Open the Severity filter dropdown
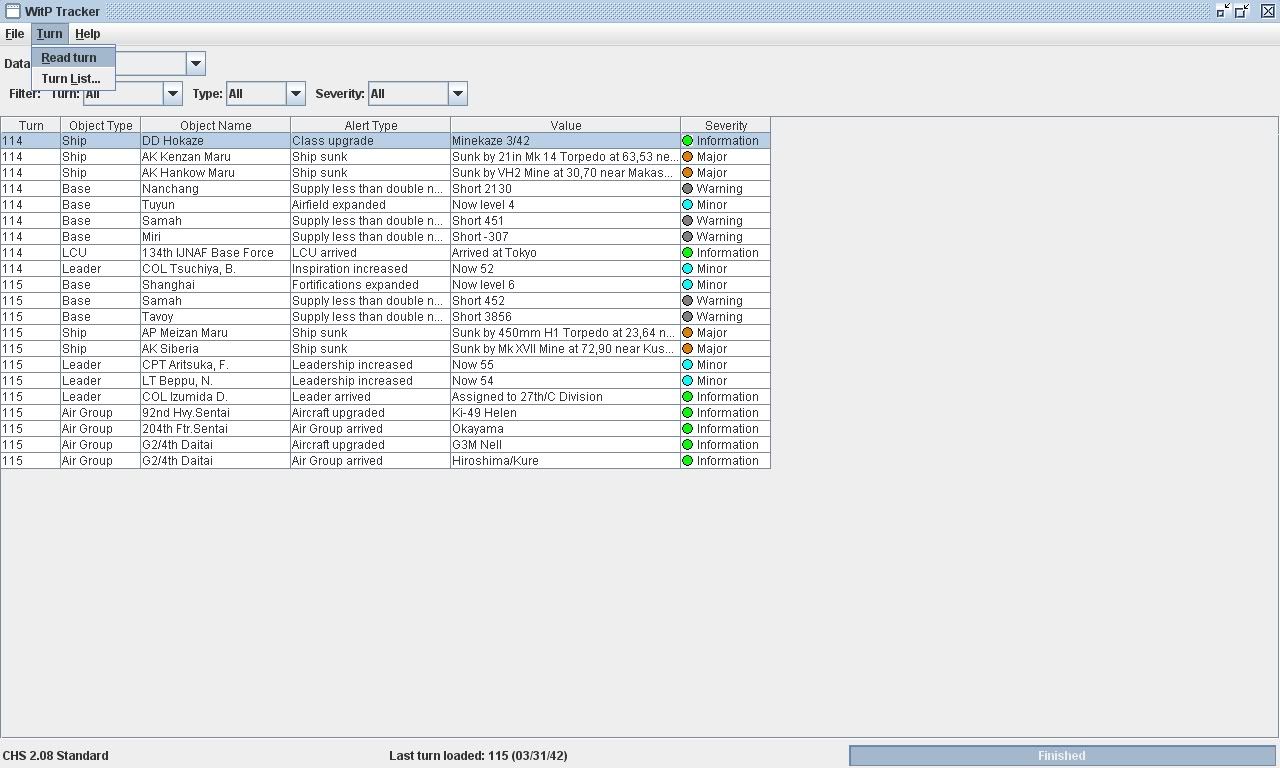This screenshot has height=768, width=1280. coord(457,94)
